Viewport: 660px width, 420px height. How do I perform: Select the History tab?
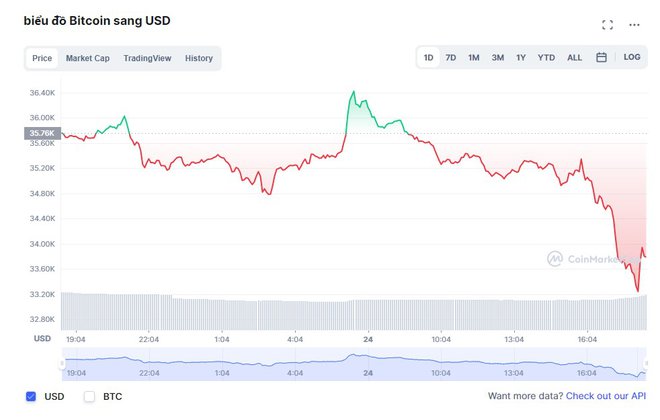coord(199,58)
